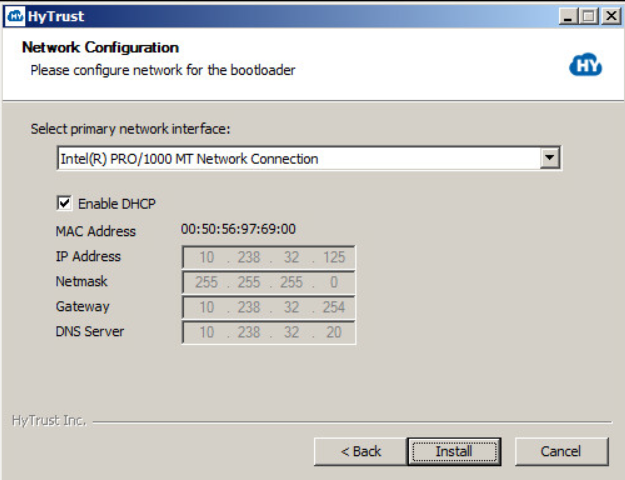Click the HyTrust title bar text
This screenshot has height=480, width=625.
point(56,17)
